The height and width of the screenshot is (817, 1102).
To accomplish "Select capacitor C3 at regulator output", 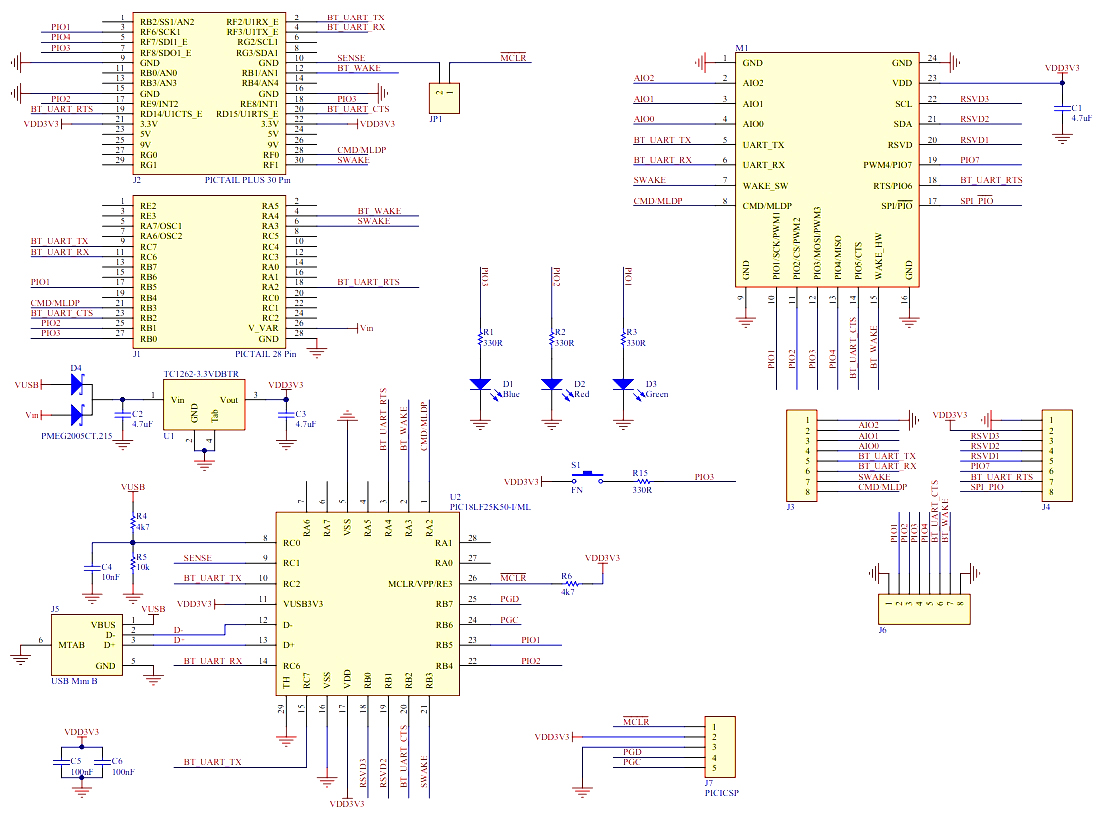I will [286, 415].
